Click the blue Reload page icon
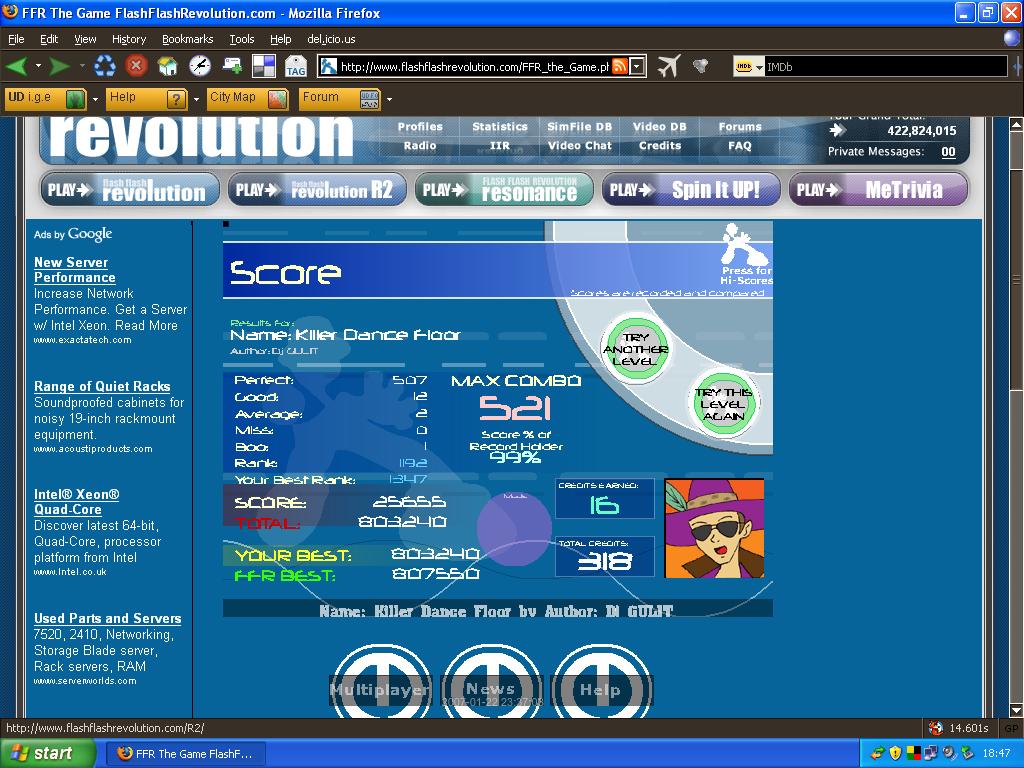Screen dimensions: 1024x768 click(x=104, y=65)
